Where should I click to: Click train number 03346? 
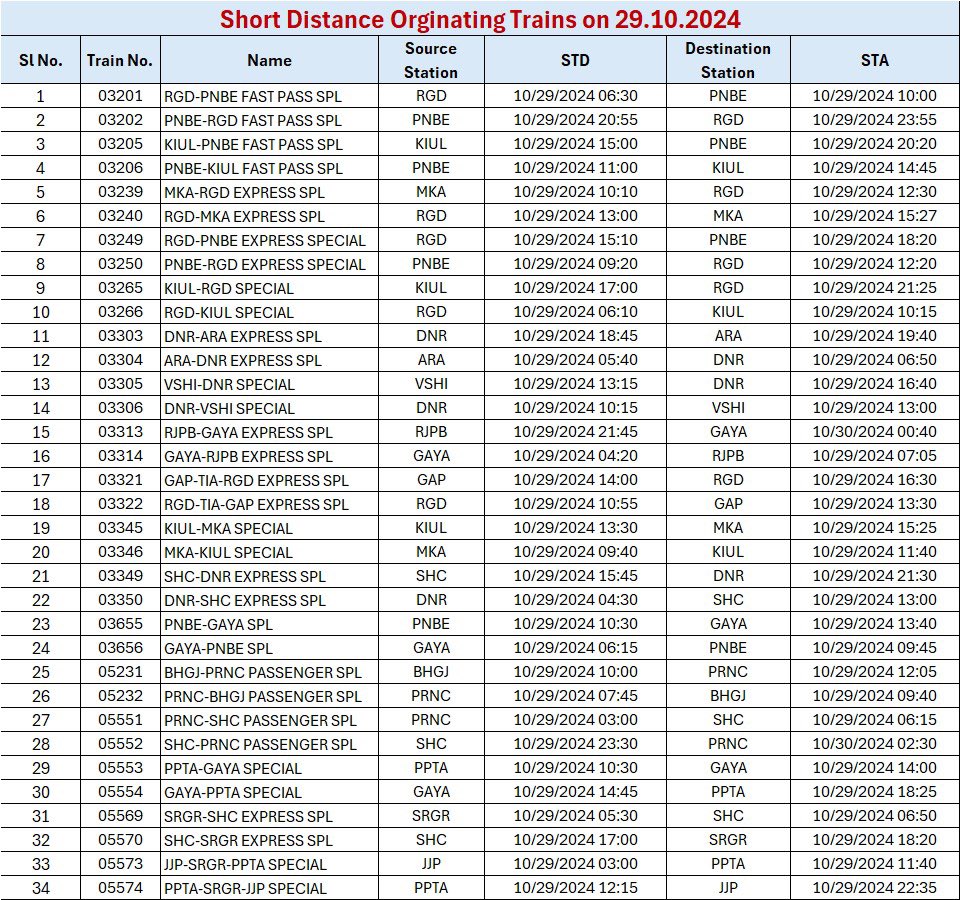(120, 552)
